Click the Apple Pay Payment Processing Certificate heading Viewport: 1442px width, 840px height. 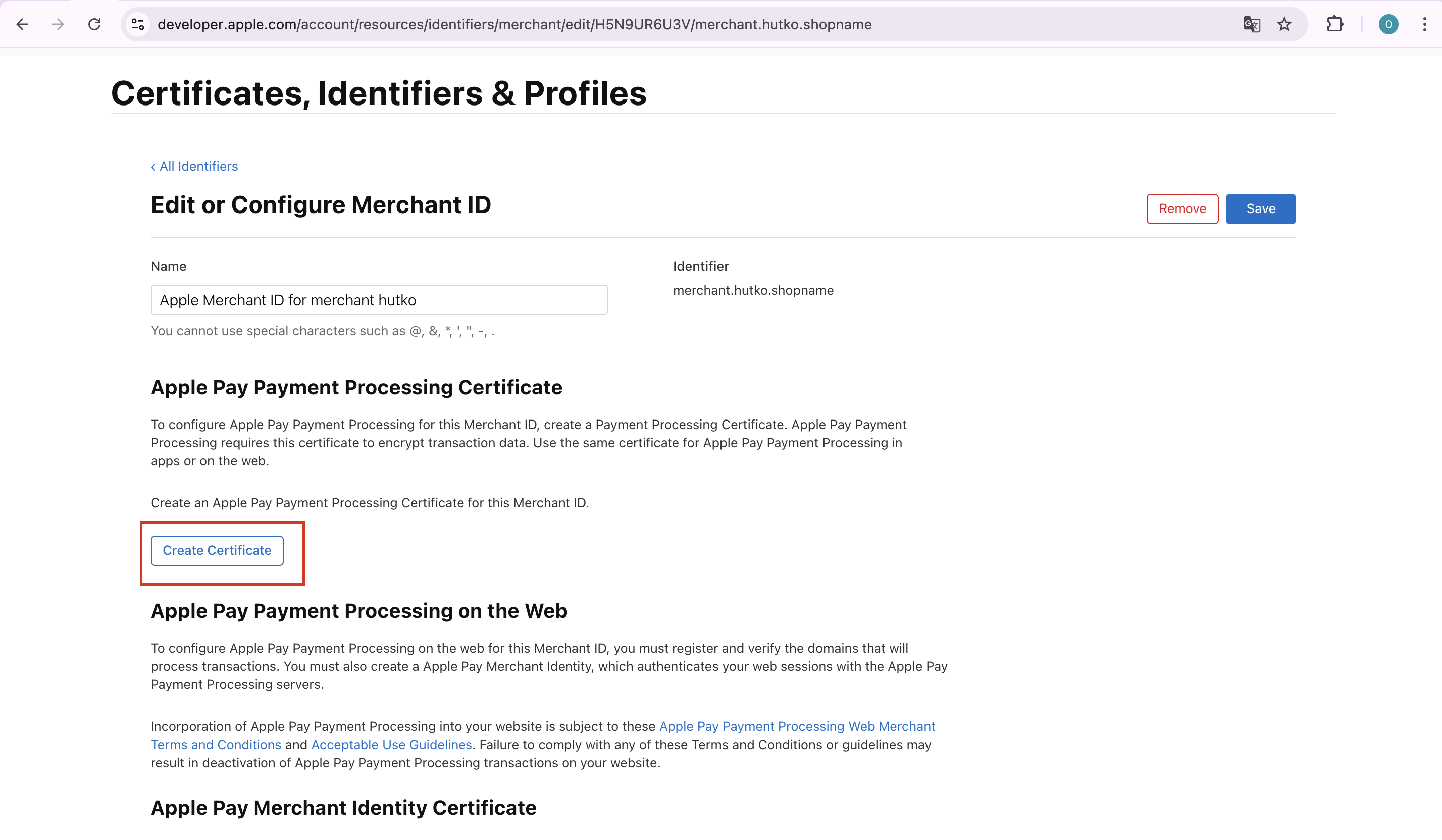pyautogui.click(x=357, y=388)
